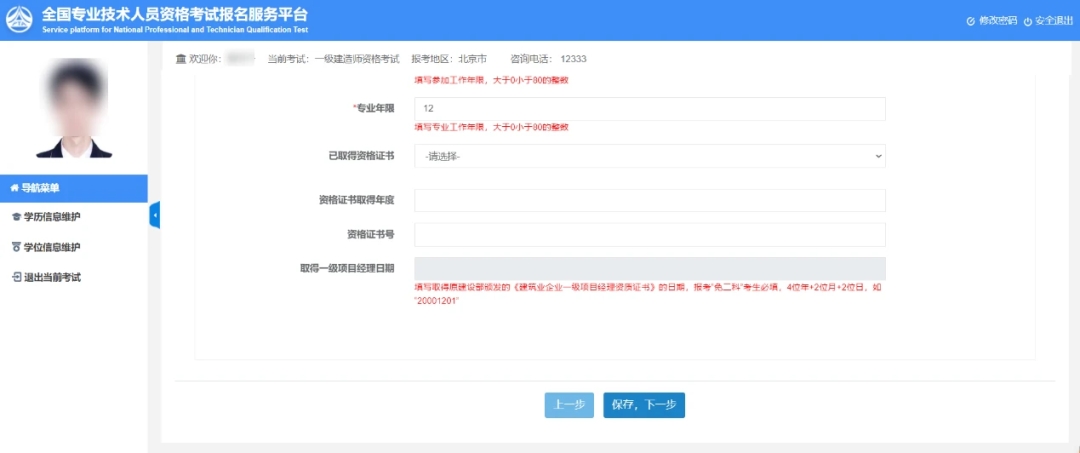This screenshot has height=453, width=1080.
Task: Click the home icon beside 导航菜单
Action: point(14,188)
